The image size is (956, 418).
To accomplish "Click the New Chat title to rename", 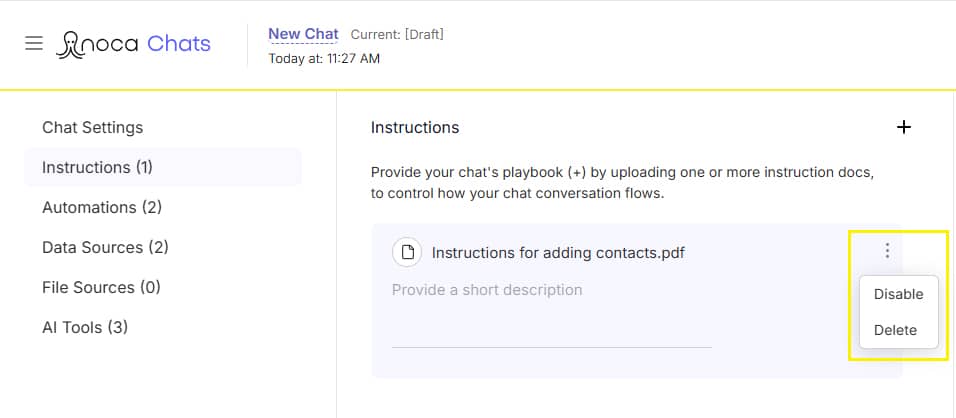I will 303,34.
